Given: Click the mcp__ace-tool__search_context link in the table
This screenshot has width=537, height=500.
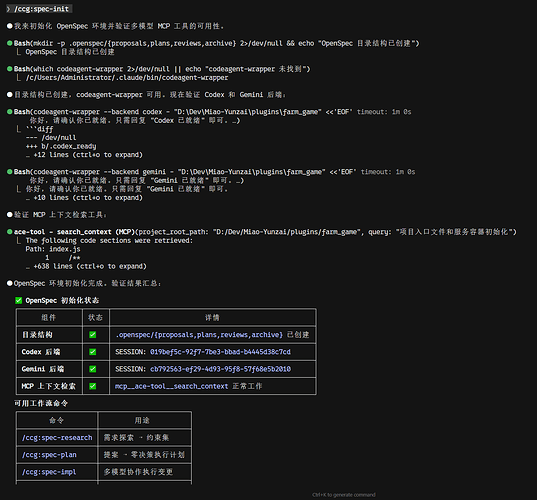Looking at the screenshot, I should pyautogui.click(x=172, y=386).
